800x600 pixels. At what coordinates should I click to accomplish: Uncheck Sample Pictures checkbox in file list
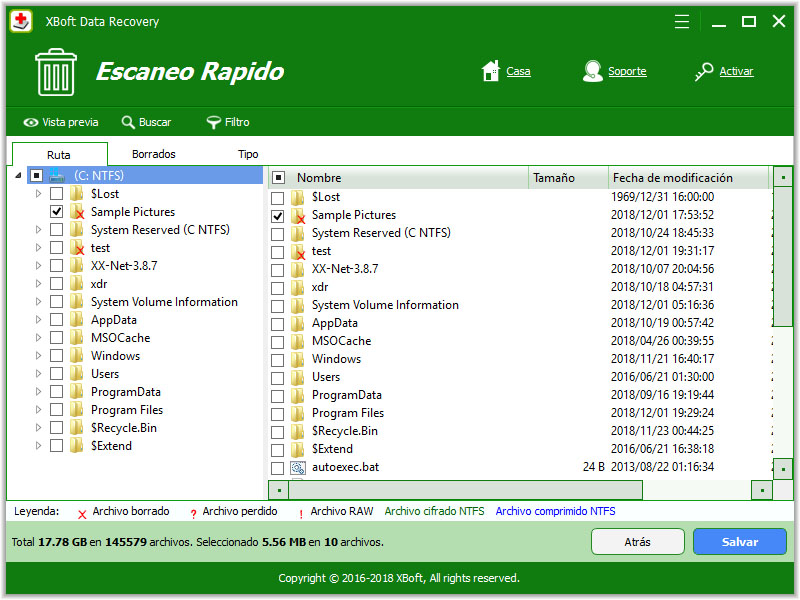(x=278, y=216)
